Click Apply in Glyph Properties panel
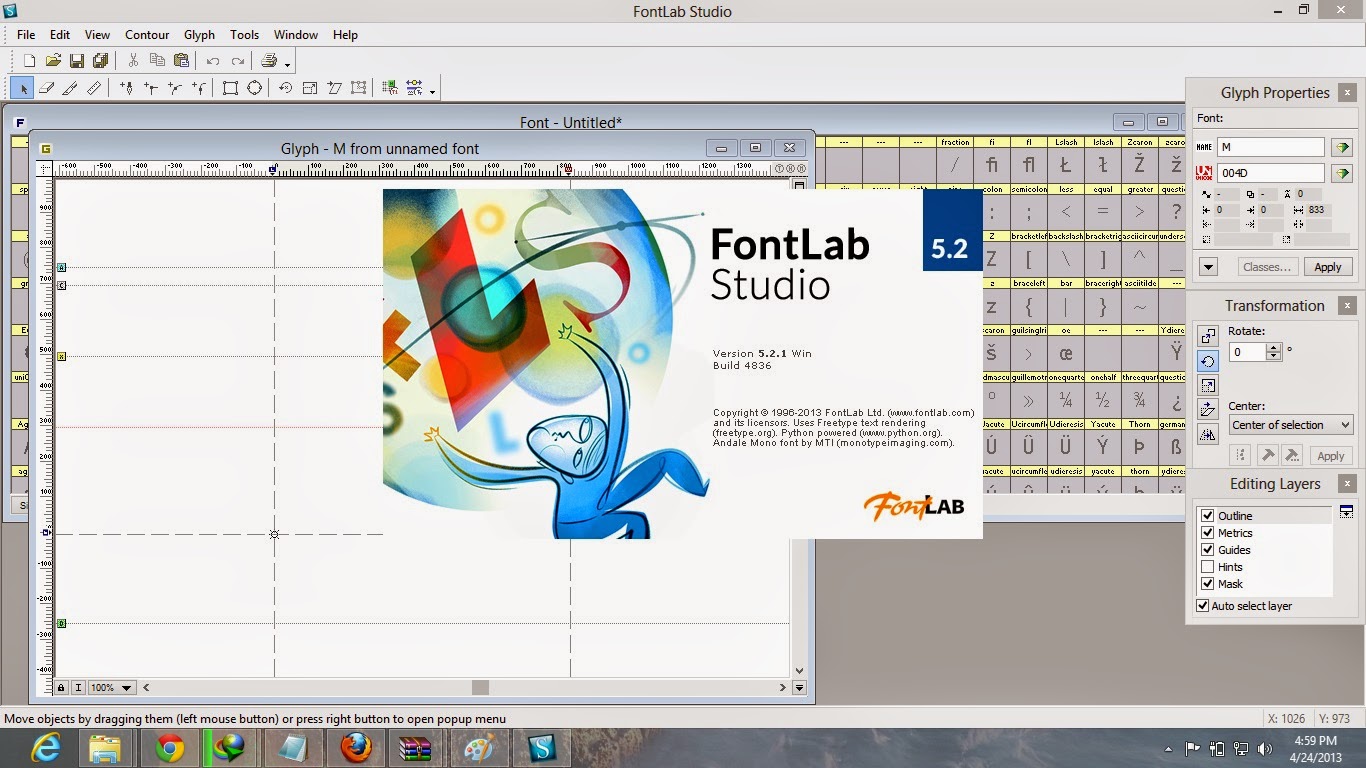The image size is (1366, 768). [1328, 267]
